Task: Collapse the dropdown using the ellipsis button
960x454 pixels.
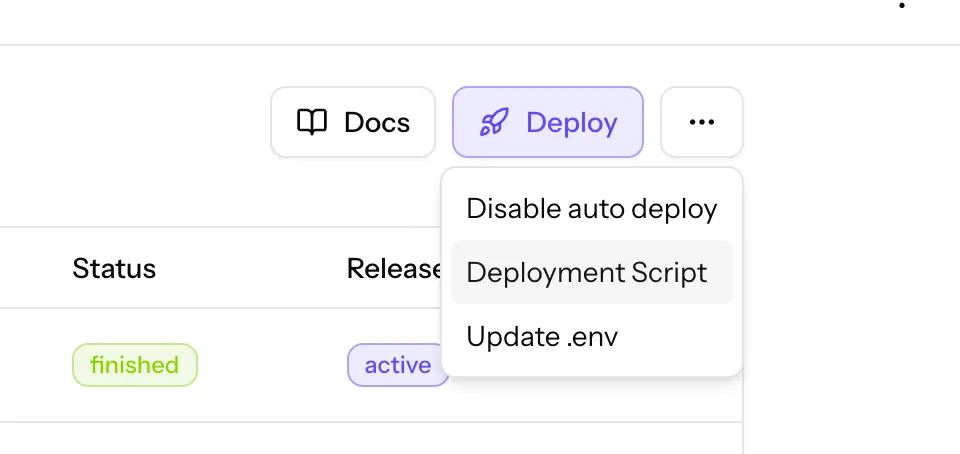Action: pos(702,122)
